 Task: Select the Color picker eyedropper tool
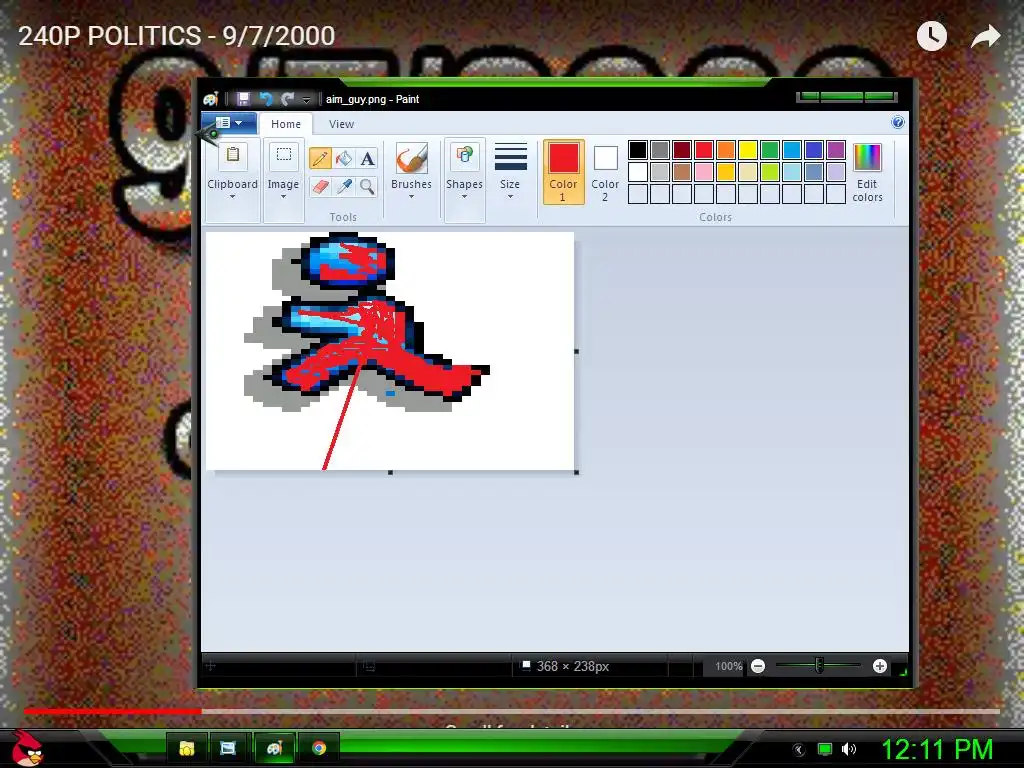coord(344,187)
